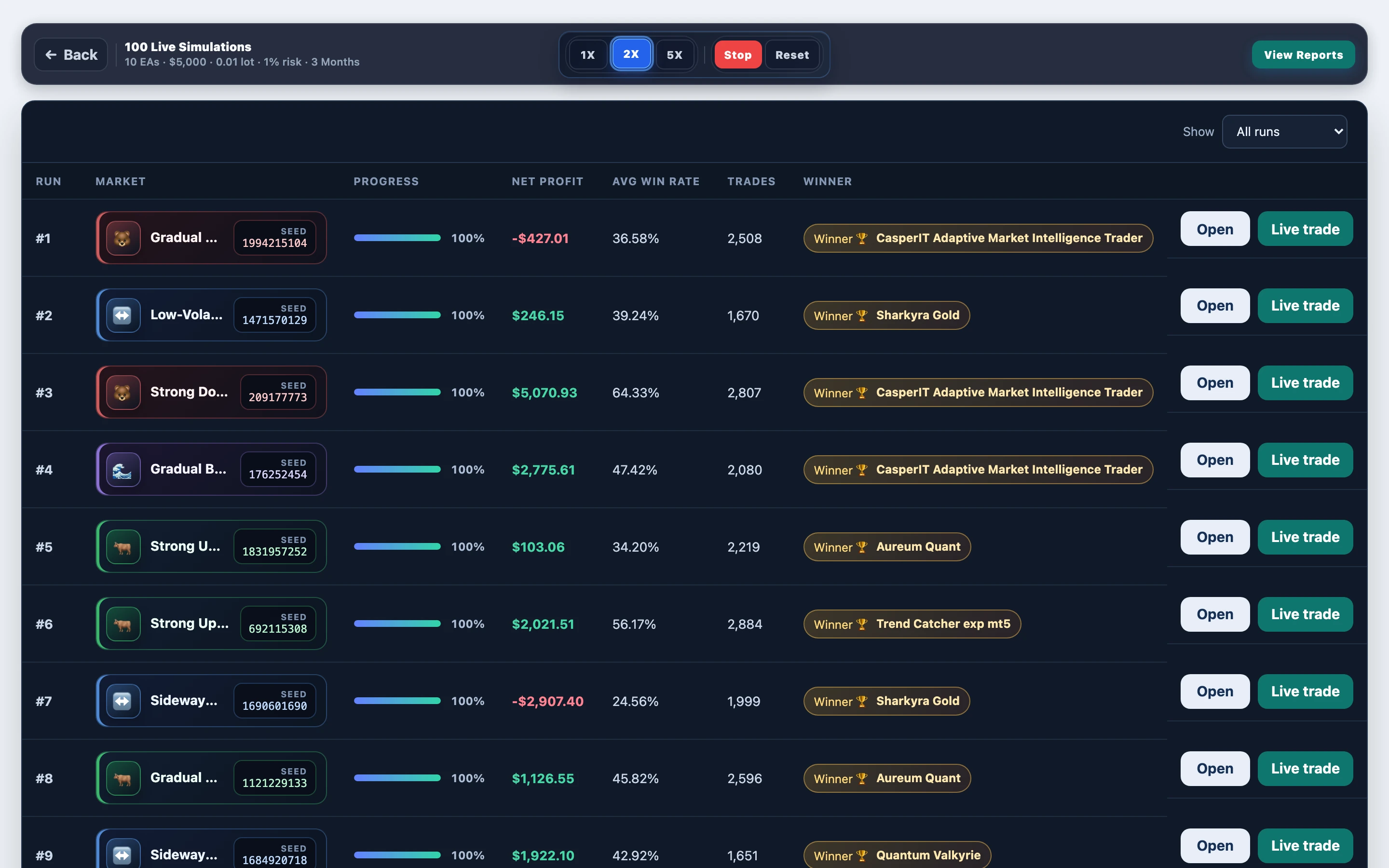
Task: Select the 2X speed option
Action: 631,54
